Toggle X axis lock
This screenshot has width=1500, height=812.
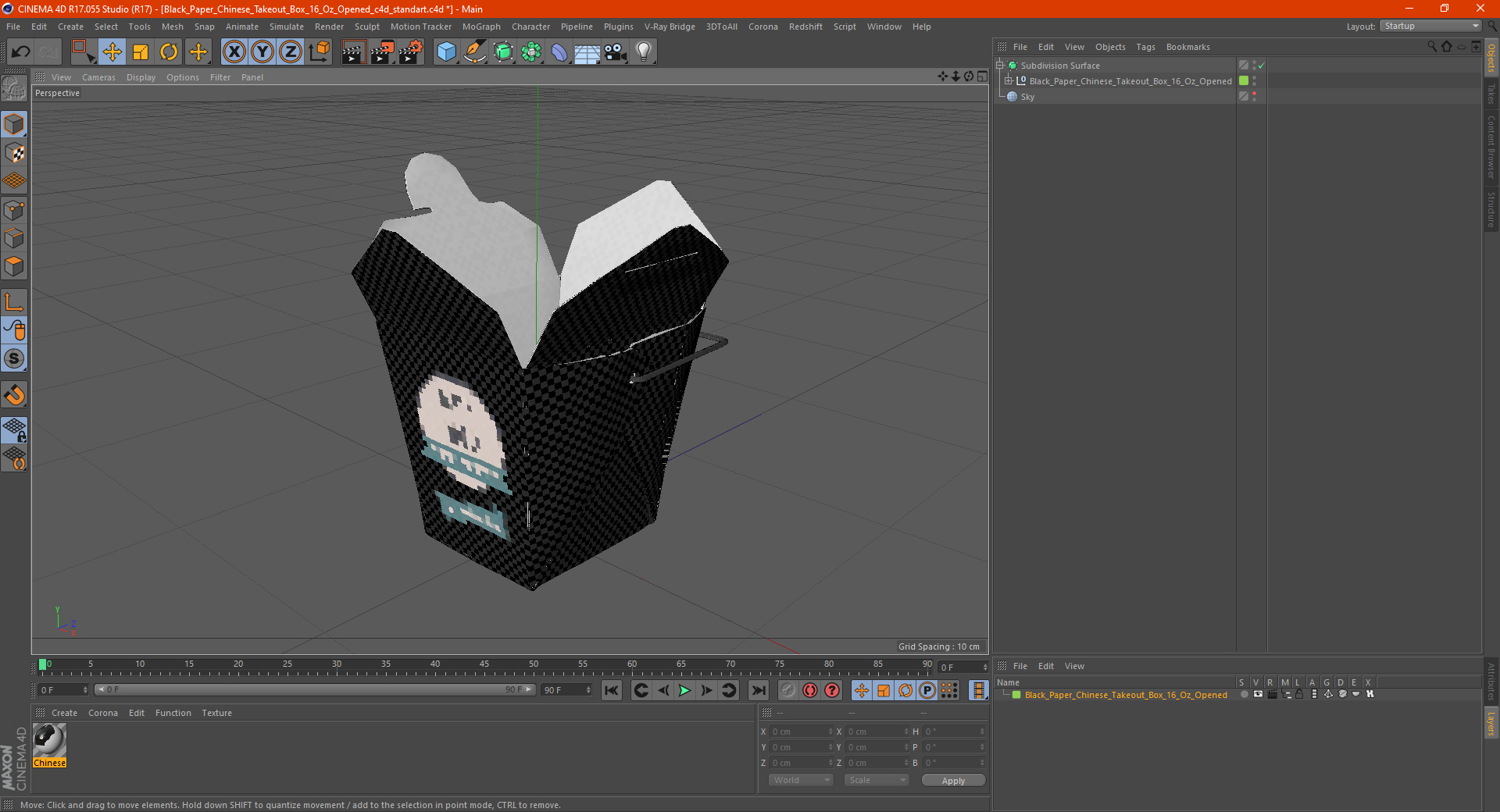coord(234,52)
